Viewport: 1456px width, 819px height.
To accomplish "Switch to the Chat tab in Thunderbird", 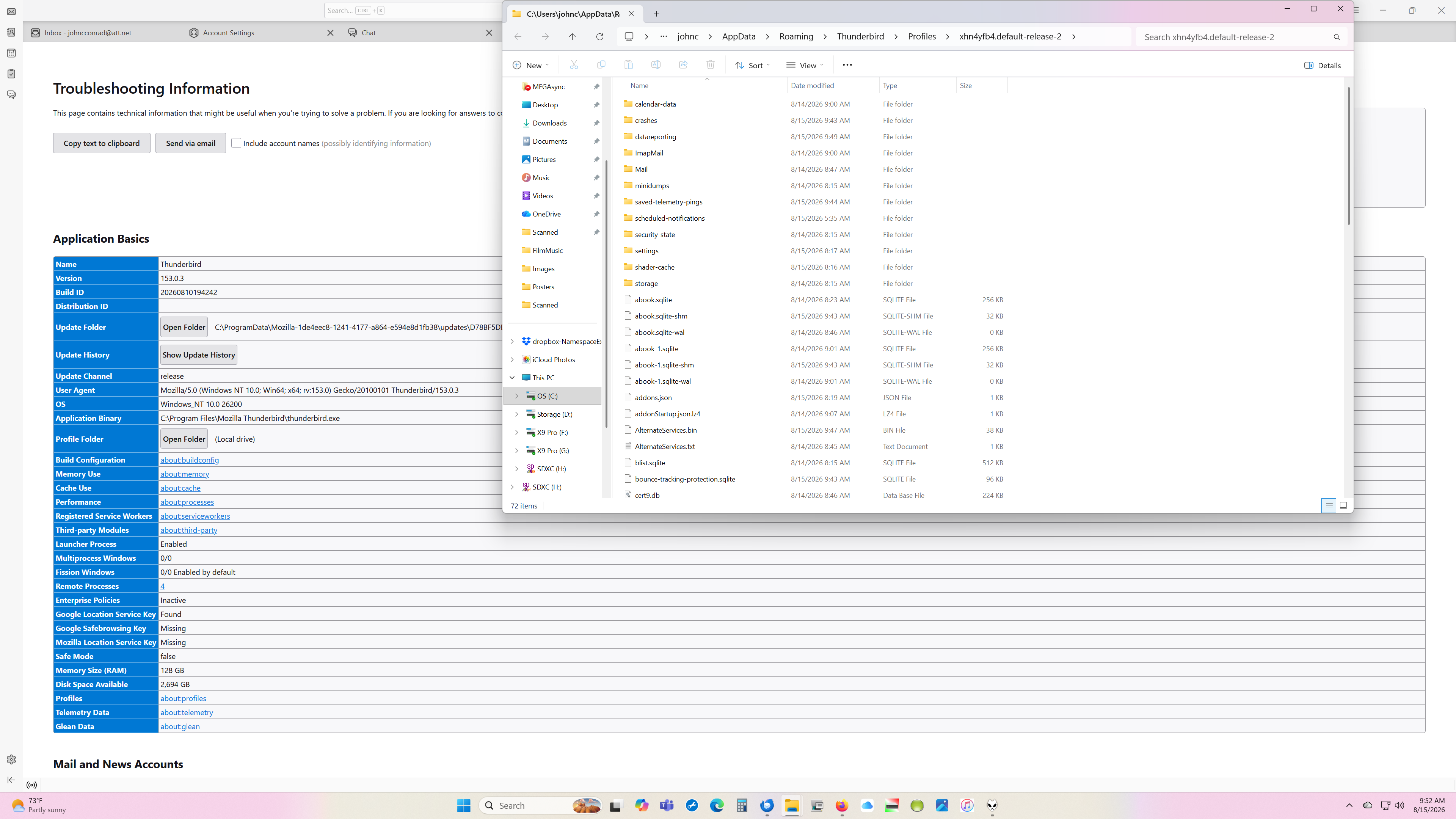I will tap(421, 33).
